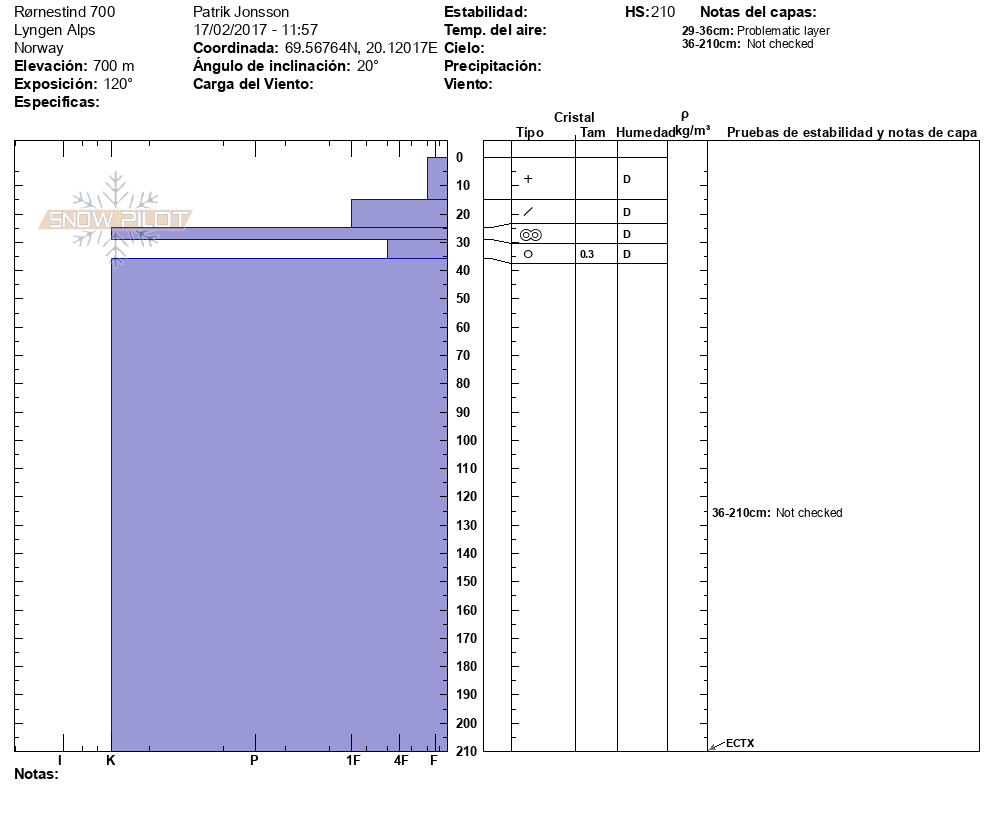The width and height of the screenshot is (994, 840).
Task: Click the '36-210cm: Not checked' note in the layer column
Action: (777, 513)
